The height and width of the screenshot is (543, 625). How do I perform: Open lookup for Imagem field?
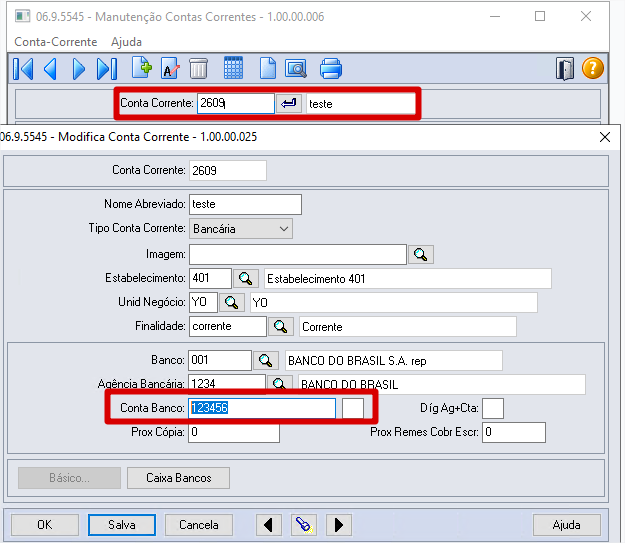(421, 254)
